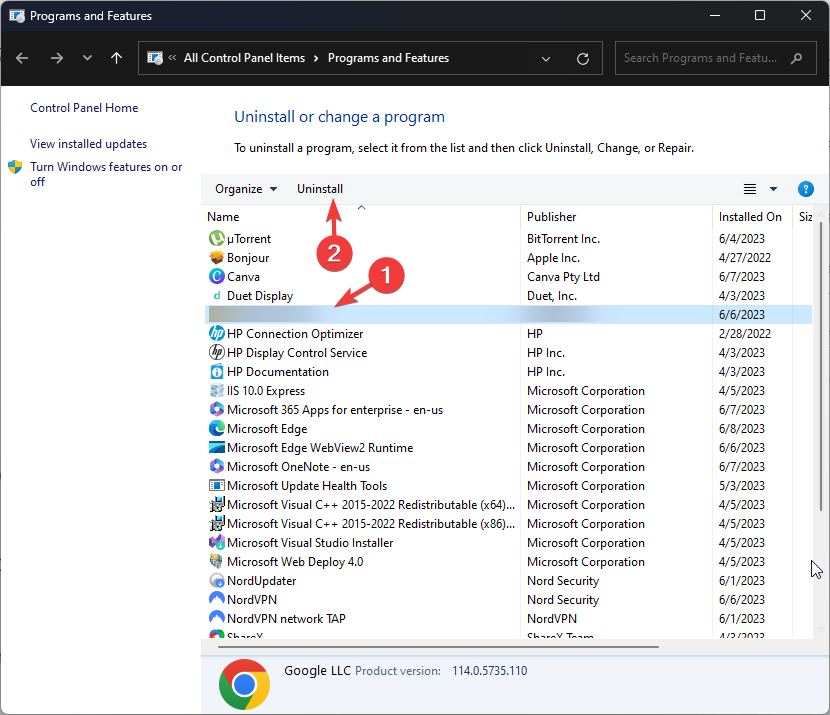Select the HP Connection Optimizer entry

295,334
